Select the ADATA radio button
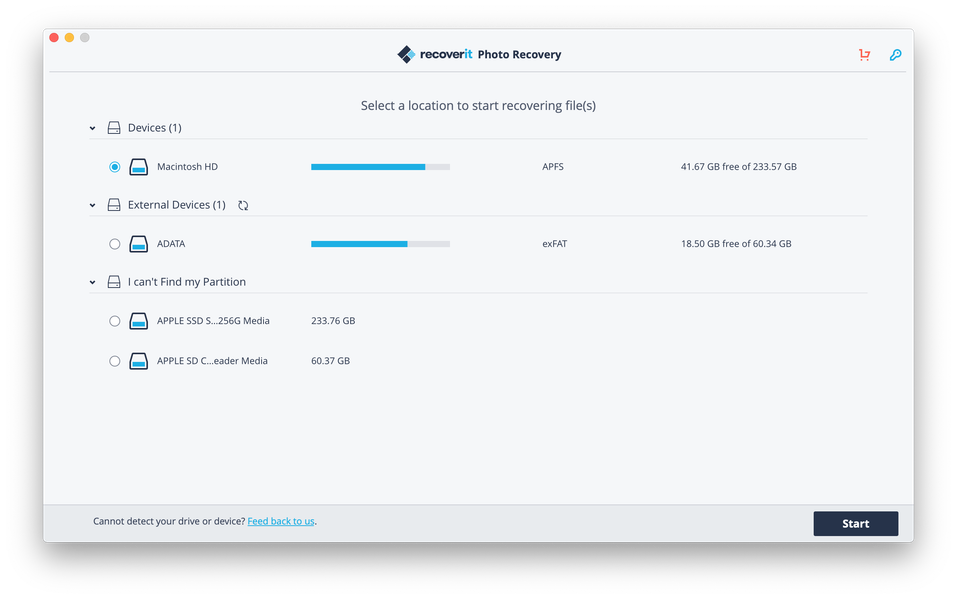Image resolution: width=957 pixels, height=599 pixels. pyautogui.click(x=115, y=244)
